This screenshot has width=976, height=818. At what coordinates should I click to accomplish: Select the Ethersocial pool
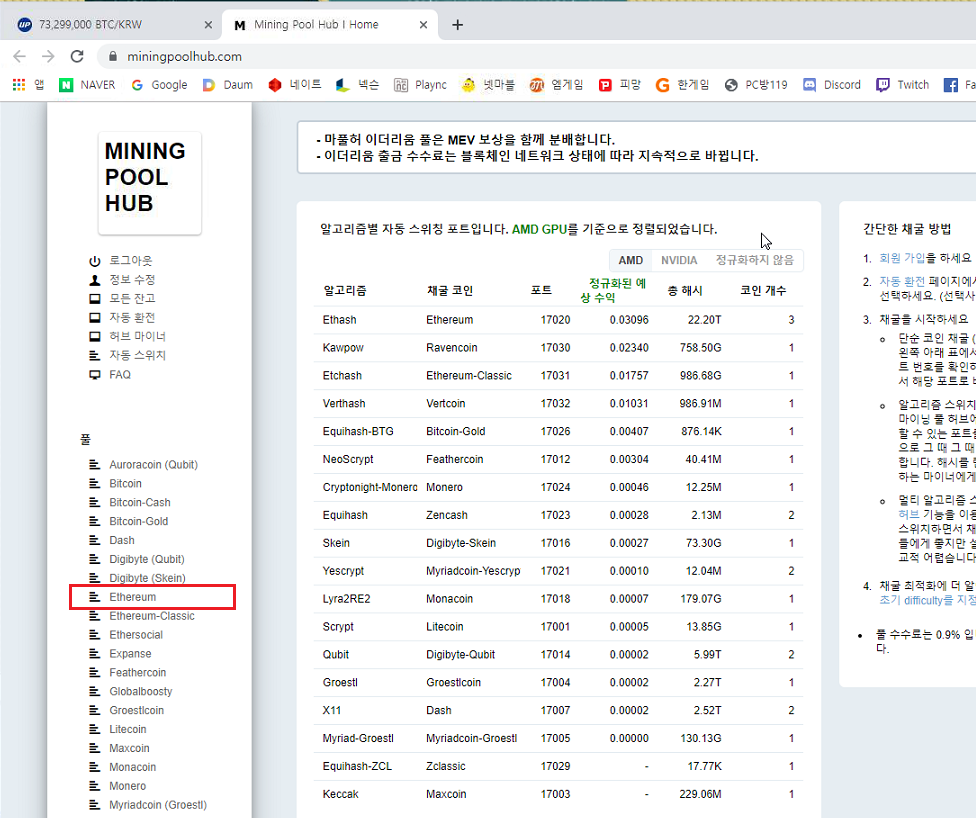(136, 634)
